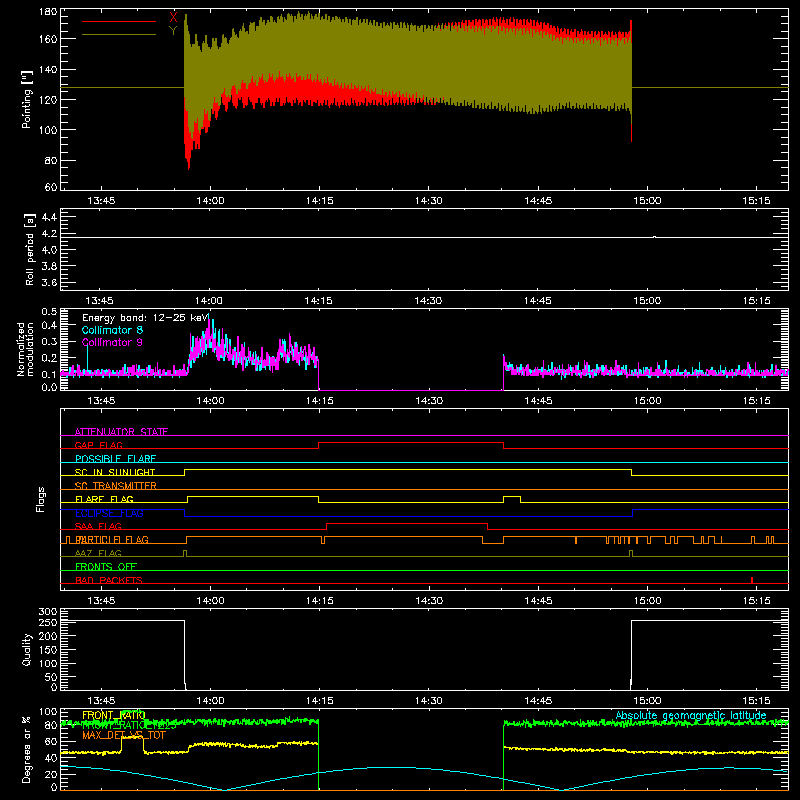Click the 14:30 time label under Roll period plot
Screen dimensions: 800x800
tap(428, 301)
